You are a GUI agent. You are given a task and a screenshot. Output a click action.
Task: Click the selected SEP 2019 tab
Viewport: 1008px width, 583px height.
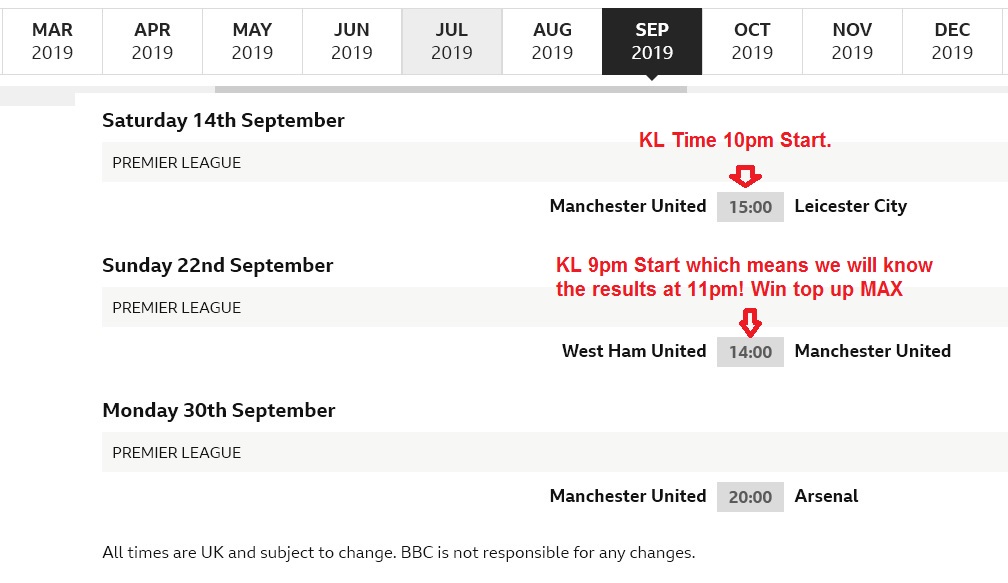tap(652, 41)
